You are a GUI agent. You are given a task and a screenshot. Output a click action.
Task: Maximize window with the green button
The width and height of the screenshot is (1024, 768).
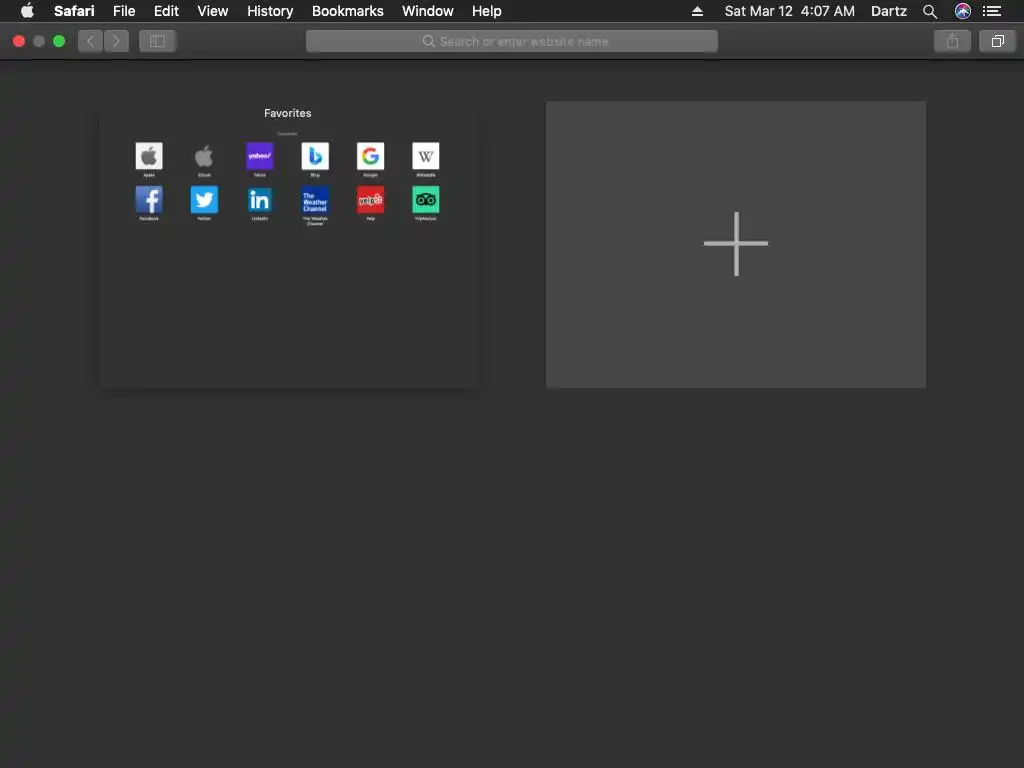coord(59,41)
